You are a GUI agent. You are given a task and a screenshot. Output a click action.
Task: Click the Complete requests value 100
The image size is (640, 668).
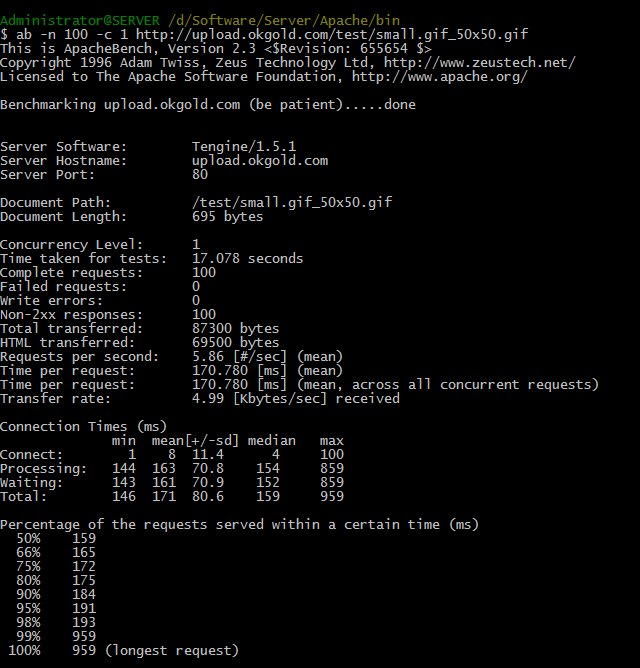(204, 273)
